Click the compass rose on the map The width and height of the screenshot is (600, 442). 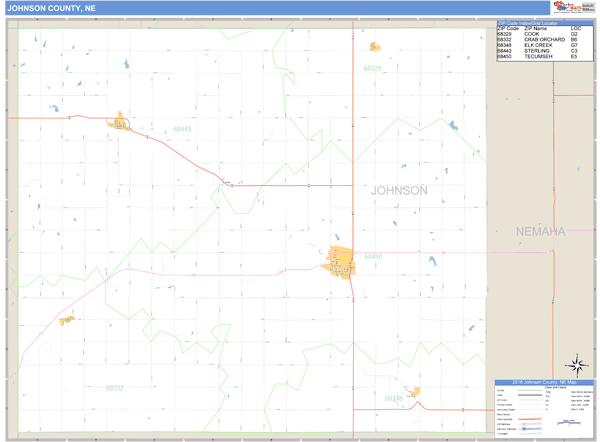(577, 364)
